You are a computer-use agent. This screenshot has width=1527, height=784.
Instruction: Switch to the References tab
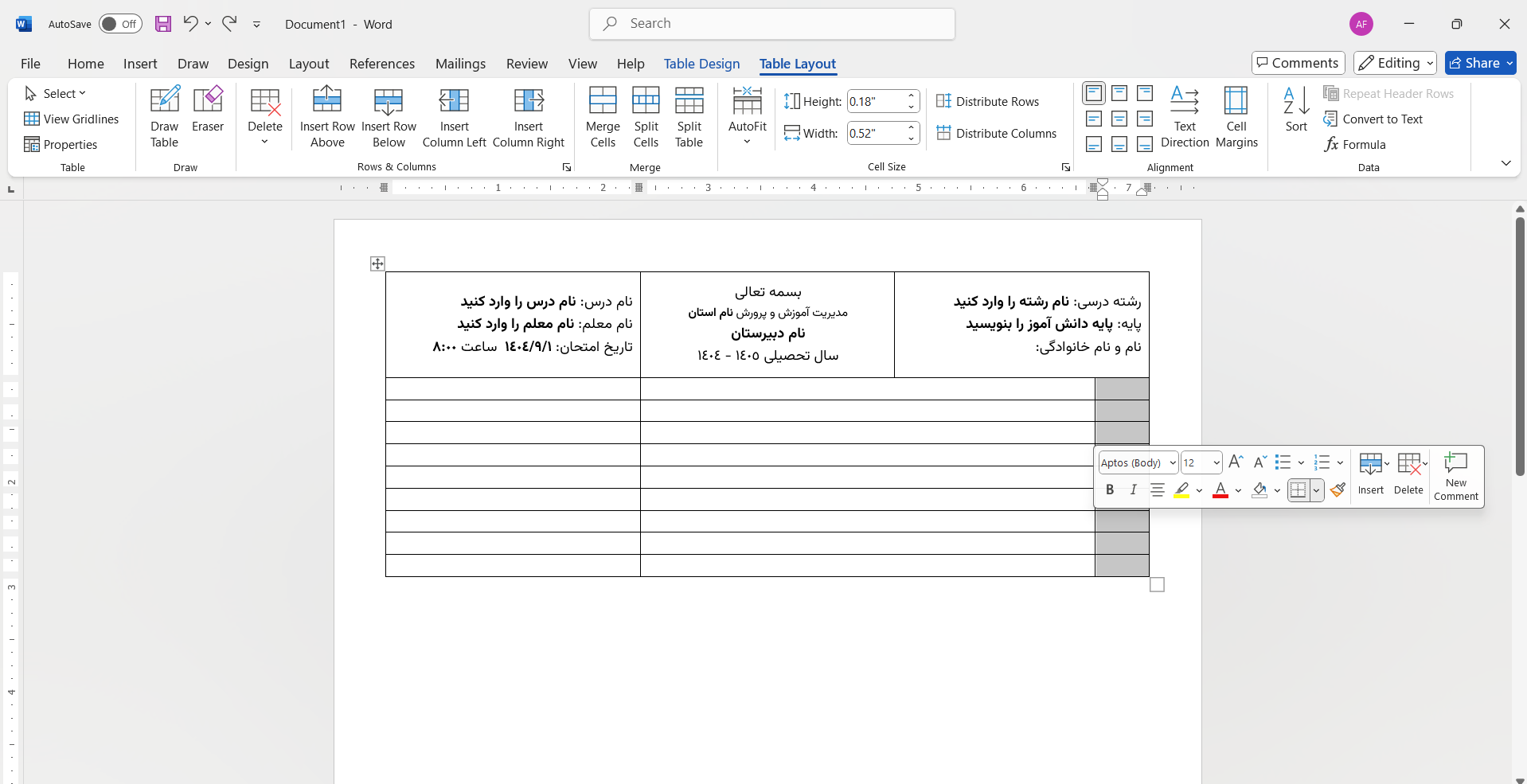(x=382, y=64)
